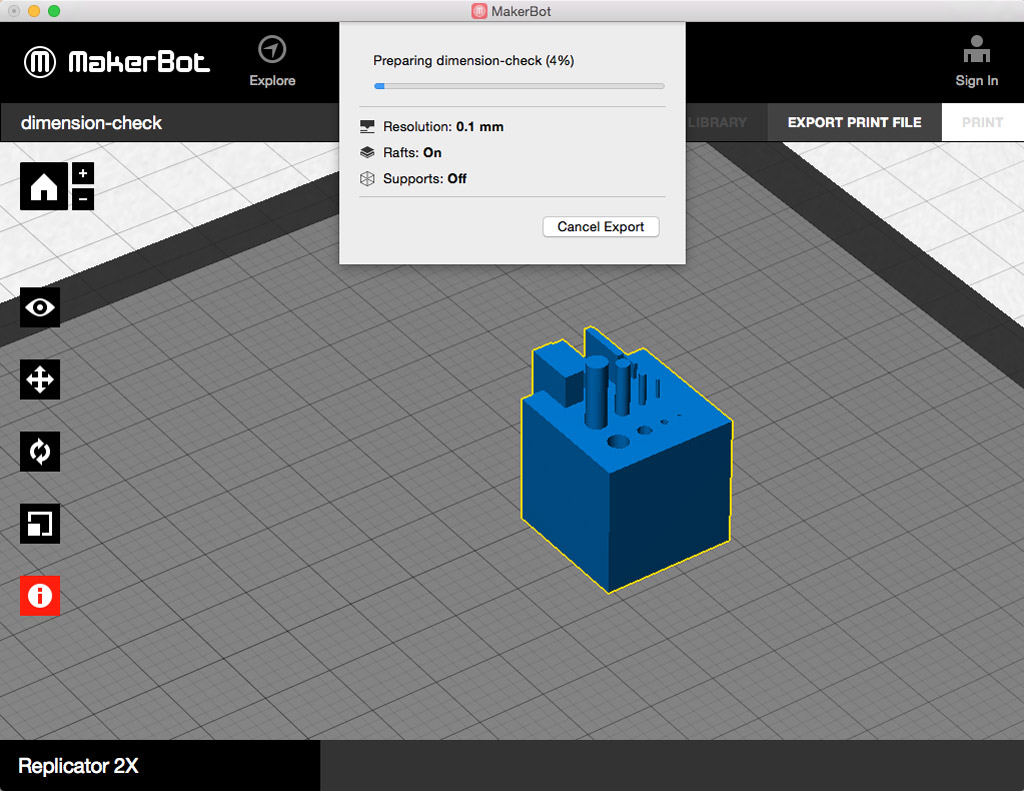This screenshot has height=791, width=1024.
Task: Click the export progress bar
Action: point(519,86)
